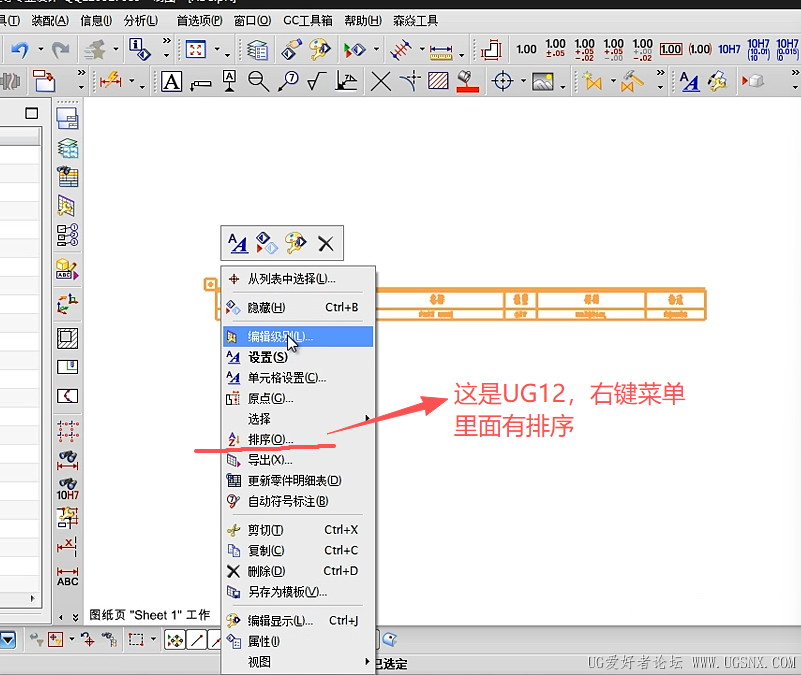Click the Redo arrow icon
801x675 pixels.
(60, 50)
